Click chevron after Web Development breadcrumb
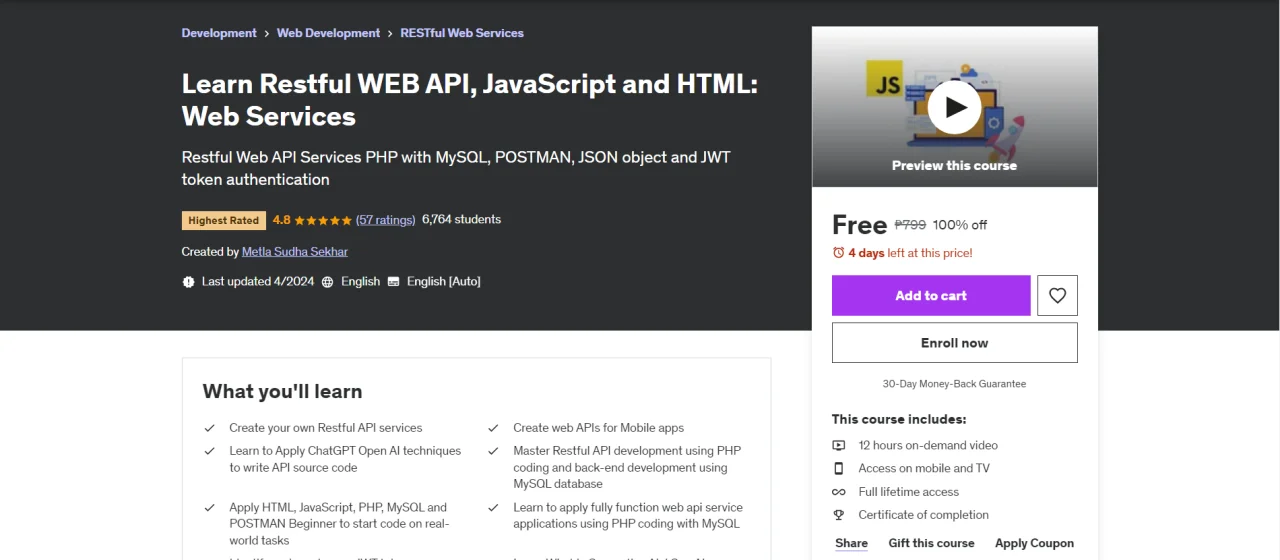Screen dimensions: 1280x560 coord(390,33)
